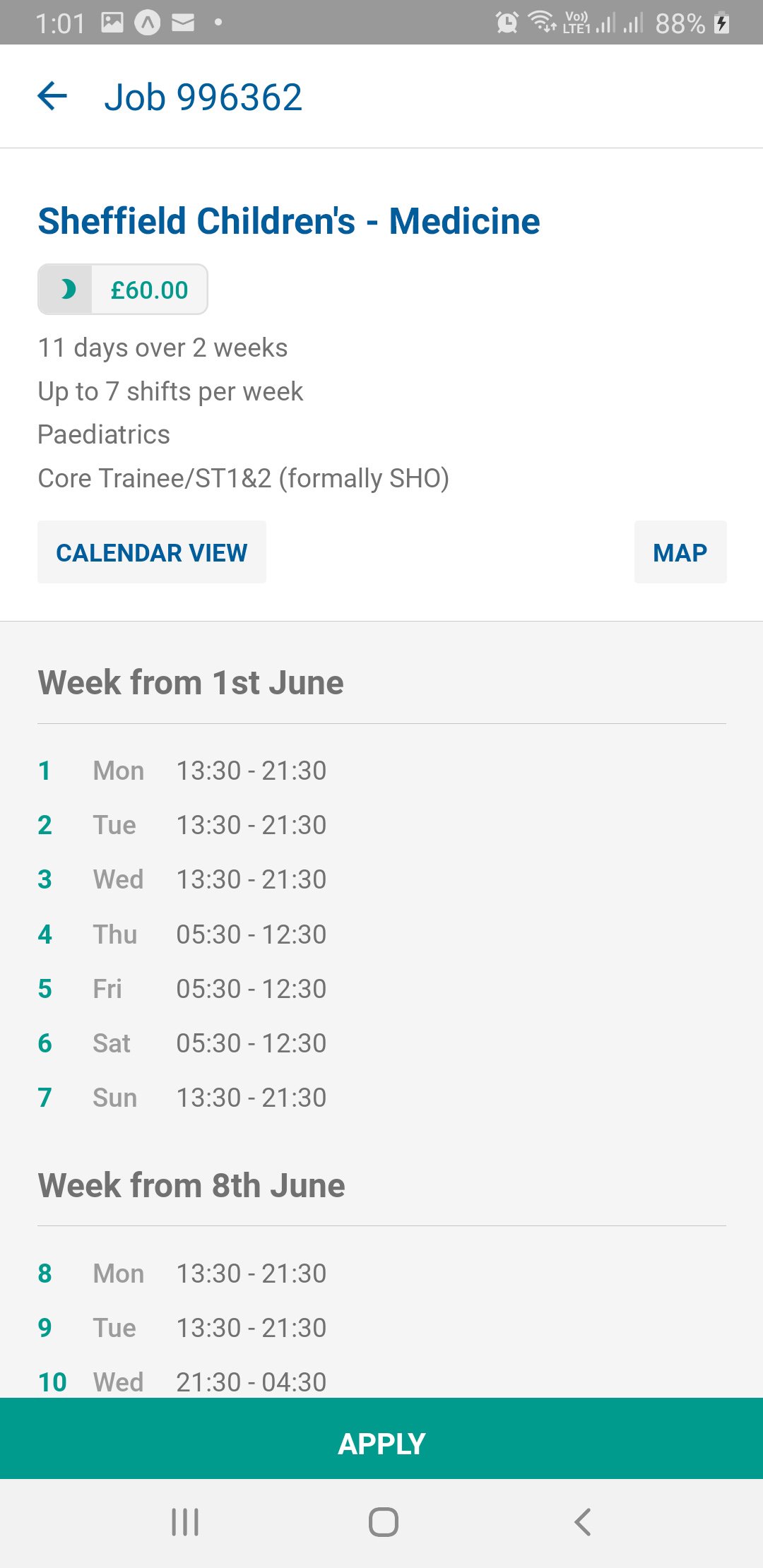Tap the Sheffield Children's - Medicine title
The width and height of the screenshot is (763, 1568).
coord(289,221)
